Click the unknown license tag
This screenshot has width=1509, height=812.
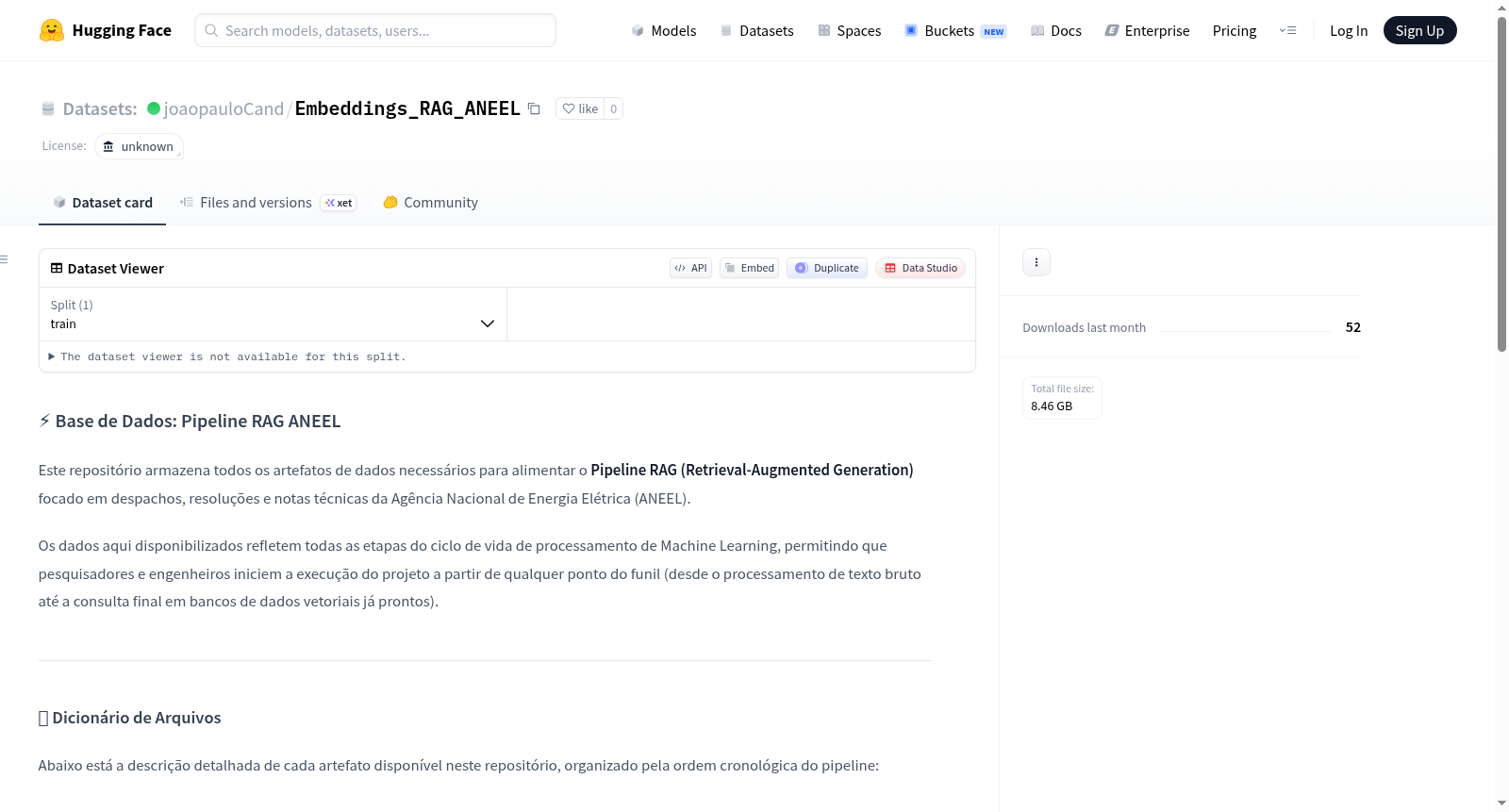[x=139, y=146]
